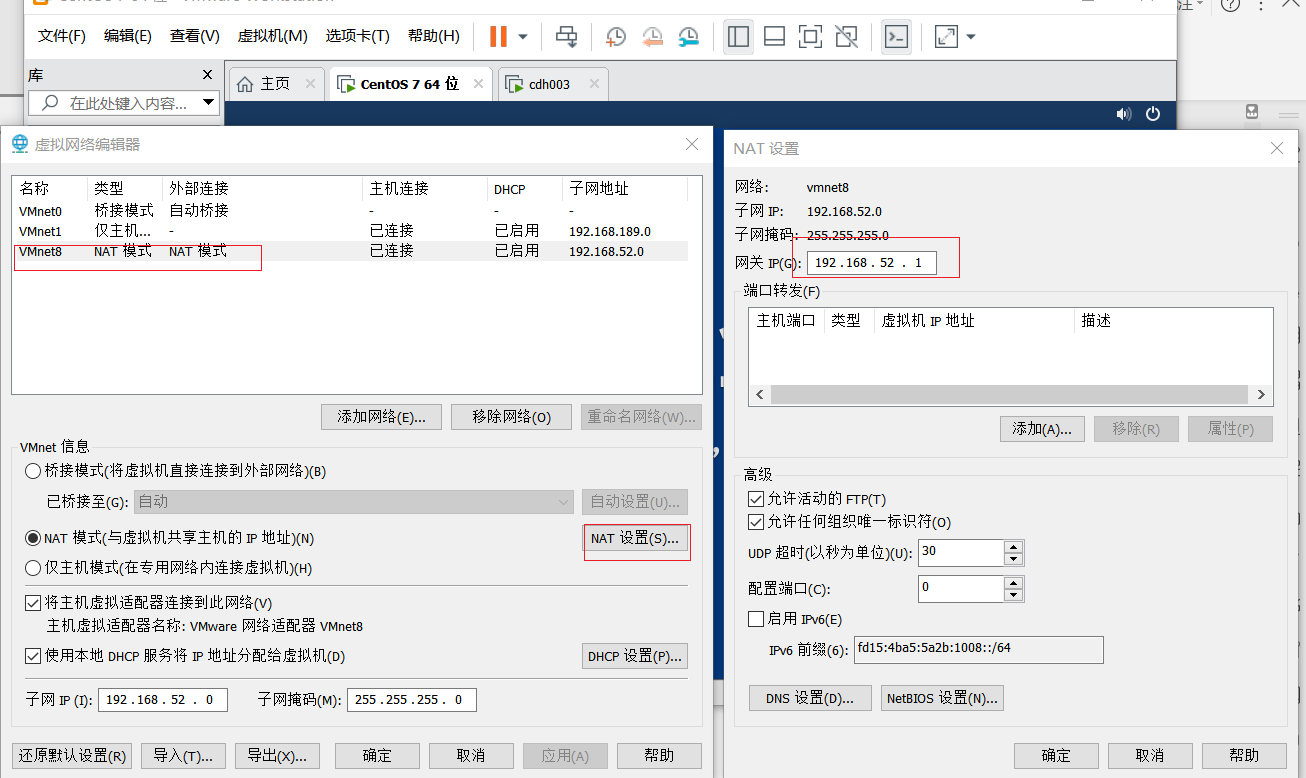This screenshot has width=1306, height=778.
Task: Toggle the thumbnail bar view icon
Action: 774,37
